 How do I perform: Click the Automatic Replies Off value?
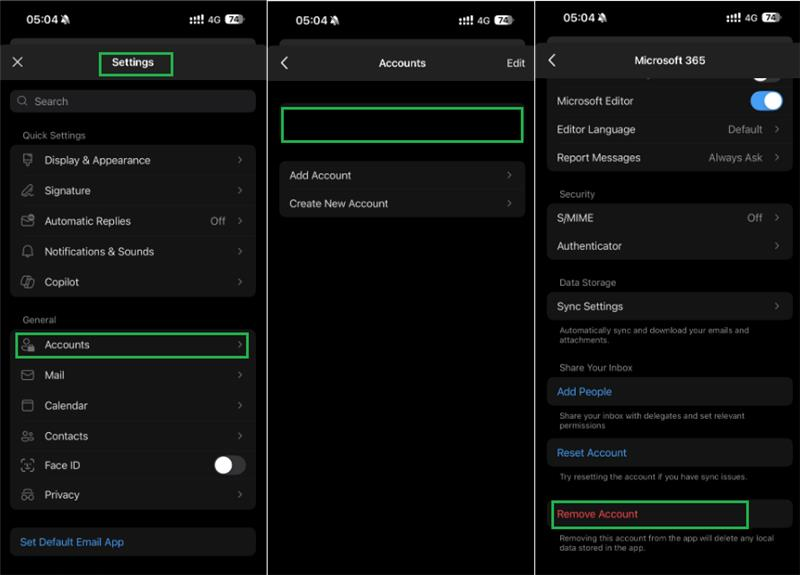[x=218, y=221]
